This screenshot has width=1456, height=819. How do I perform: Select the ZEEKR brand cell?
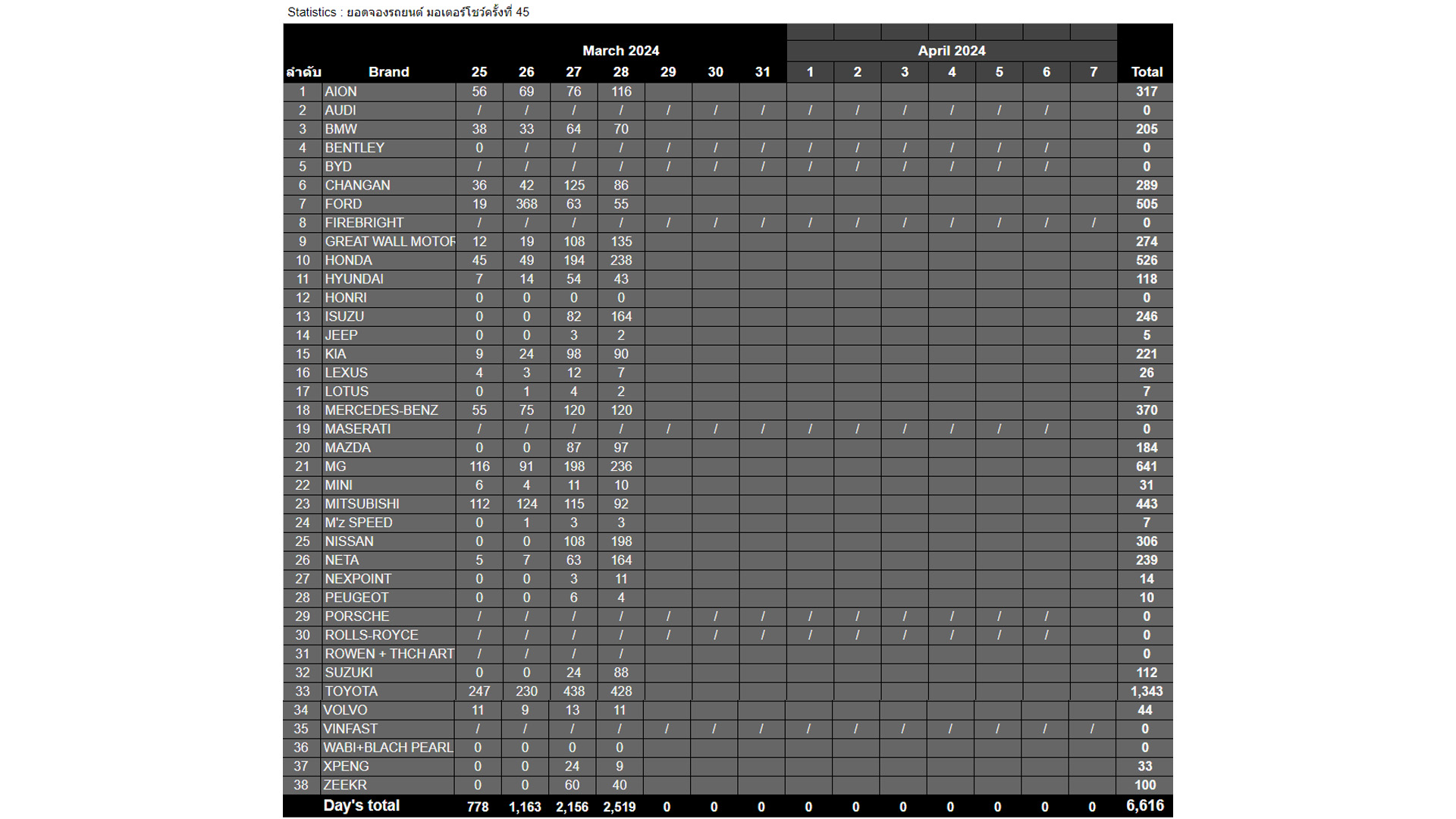[x=387, y=786]
